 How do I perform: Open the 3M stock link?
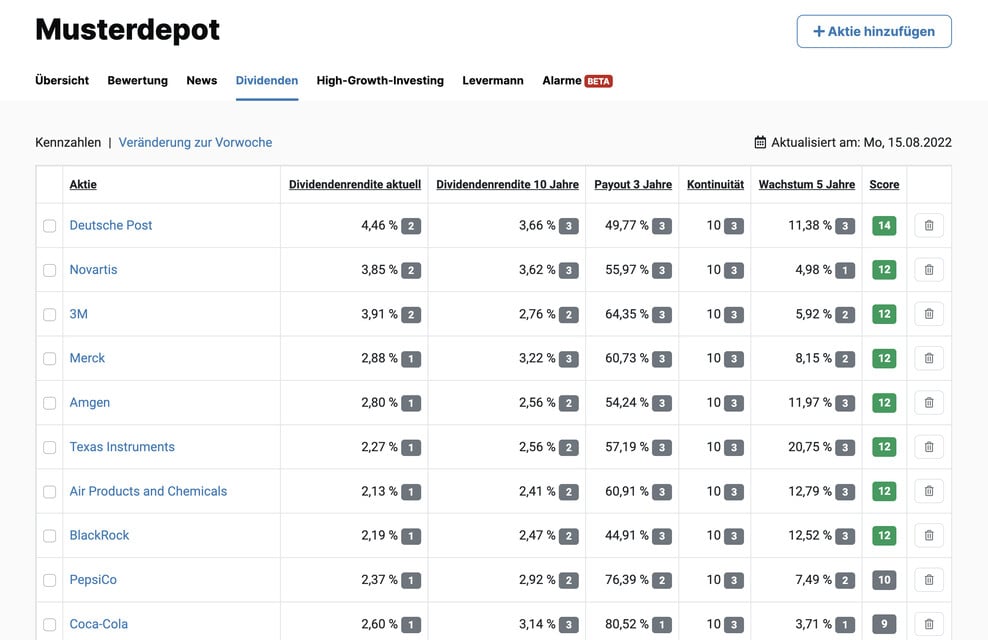79,314
